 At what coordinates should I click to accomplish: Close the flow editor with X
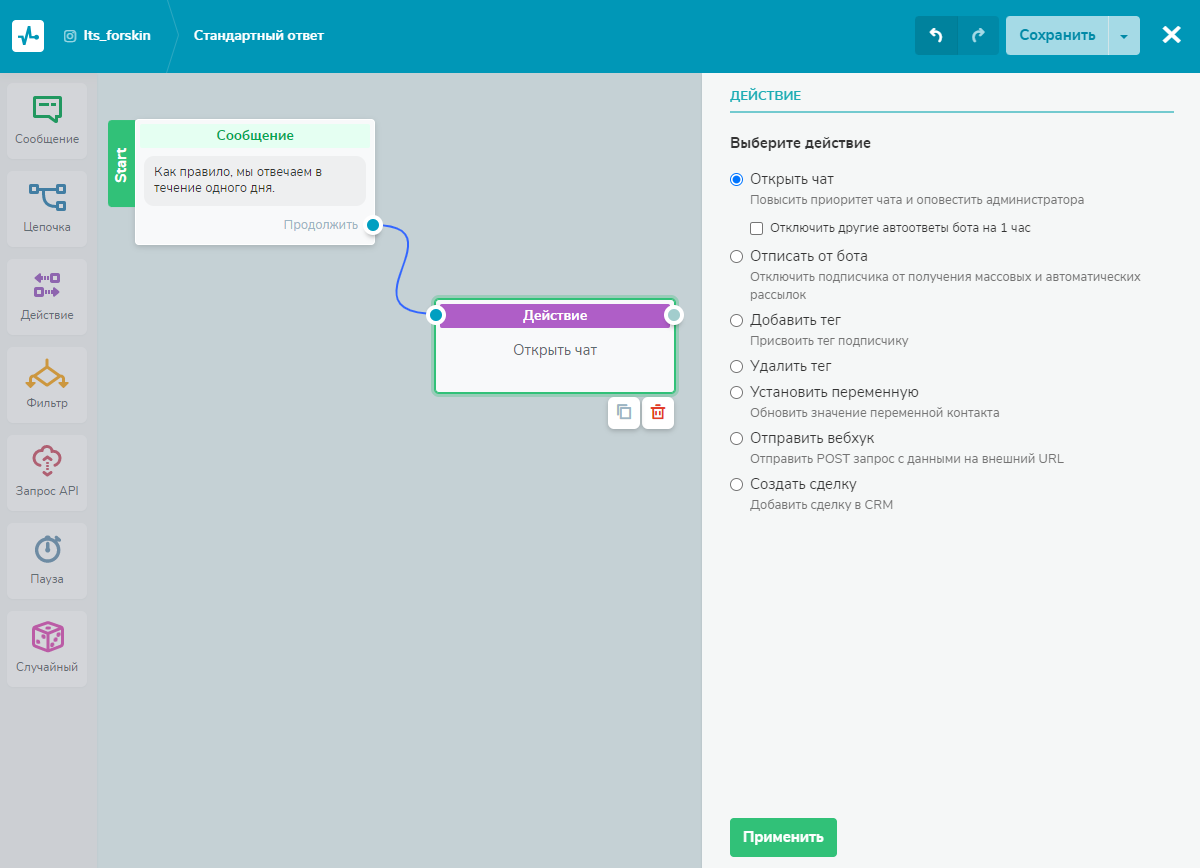pos(1172,35)
